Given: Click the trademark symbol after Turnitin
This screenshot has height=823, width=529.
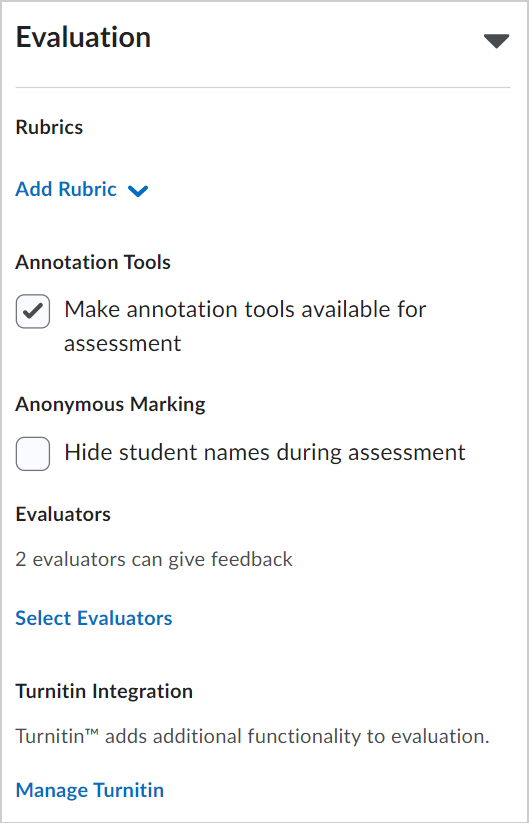Looking at the screenshot, I should 92,733.
